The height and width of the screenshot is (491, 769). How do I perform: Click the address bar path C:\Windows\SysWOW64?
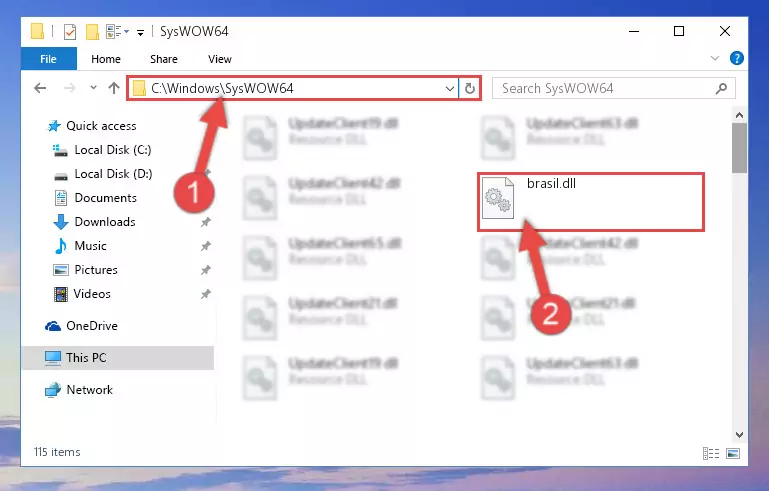222,88
